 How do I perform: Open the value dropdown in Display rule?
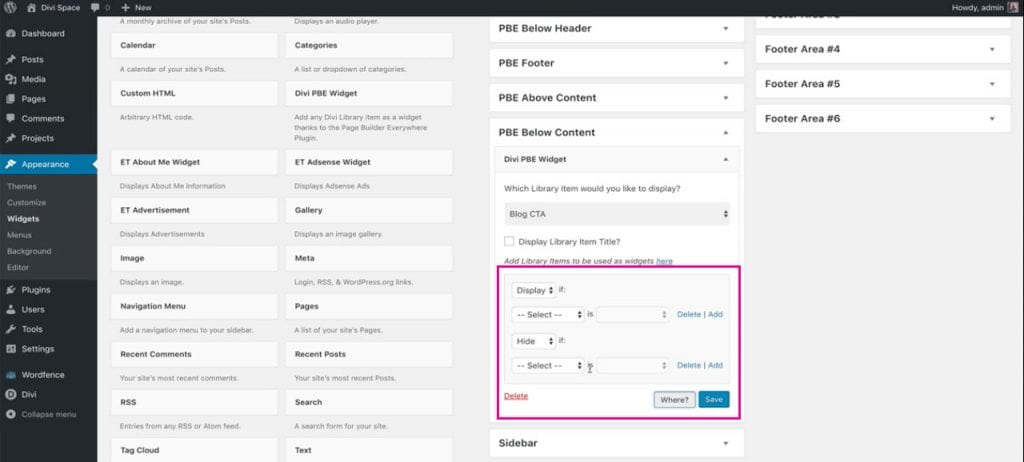(633, 314)
